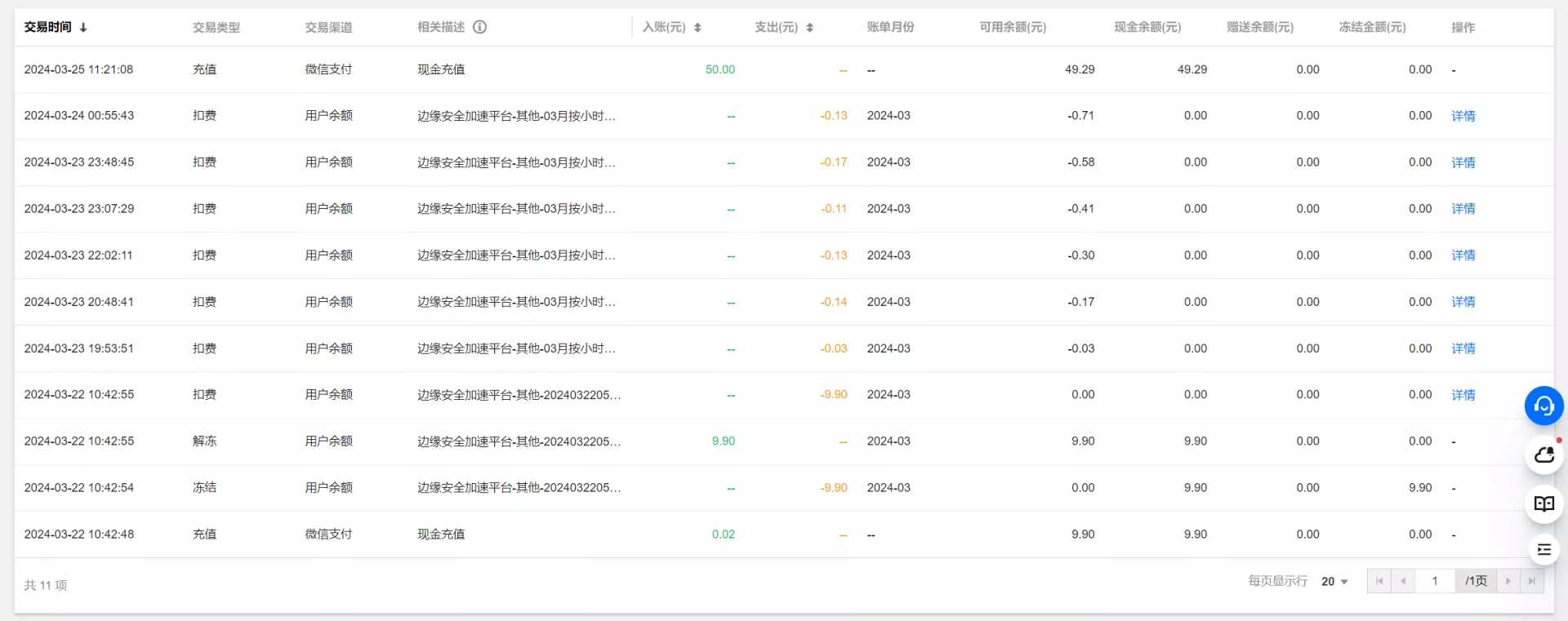This screenshot has width=1568, height=621.
Task: Open 详情 for 扣费 row at 2024-03-22 10:42:55
Action: click(x=1463, y=395)
